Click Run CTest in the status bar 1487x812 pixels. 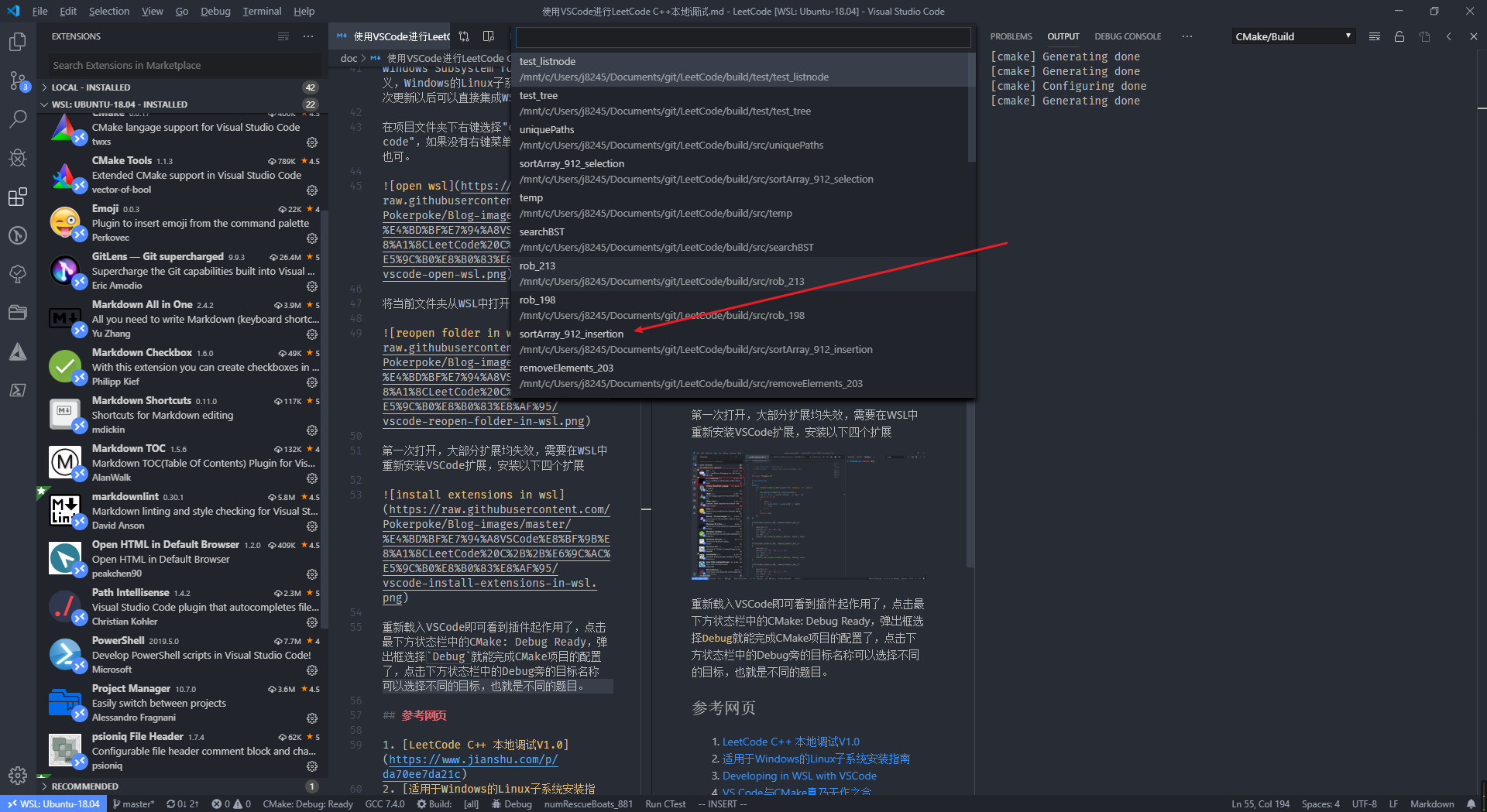[665, 804]
